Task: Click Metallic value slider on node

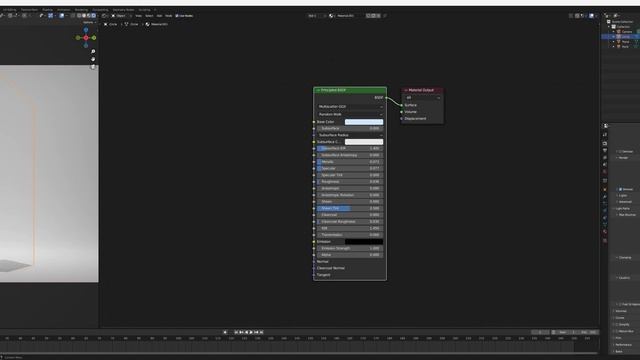Action: [x=350, y=162]
